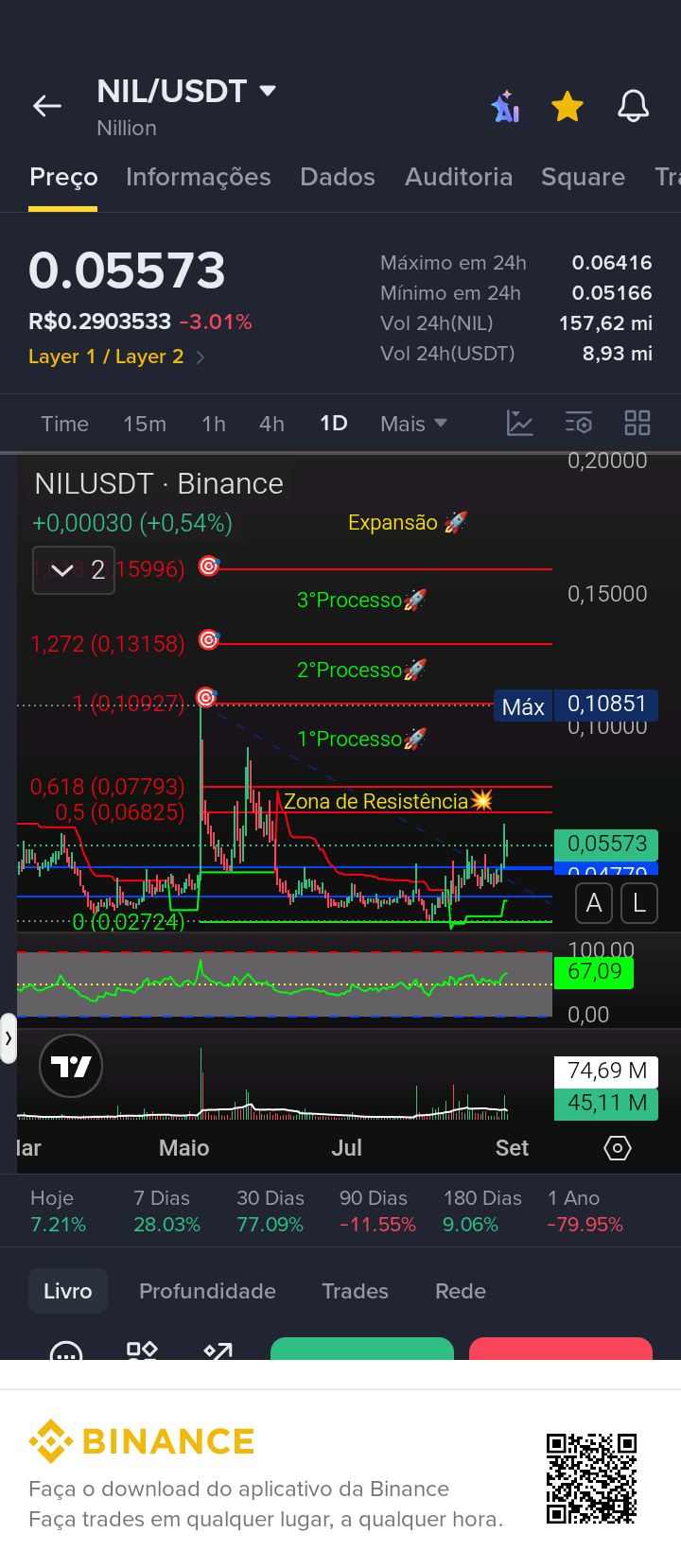Click the TradingView logo
This screenshot has height=1568, width=681.
pyautogui.click(x=71, y=1066)
